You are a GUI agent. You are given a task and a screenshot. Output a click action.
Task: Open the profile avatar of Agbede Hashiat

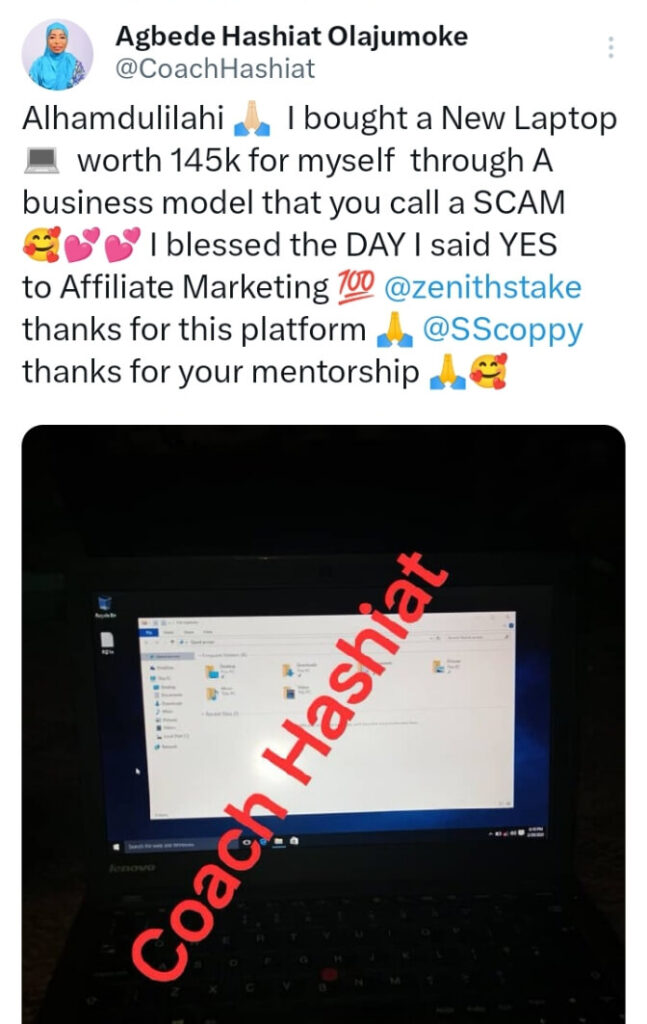(x=57, y=54)
